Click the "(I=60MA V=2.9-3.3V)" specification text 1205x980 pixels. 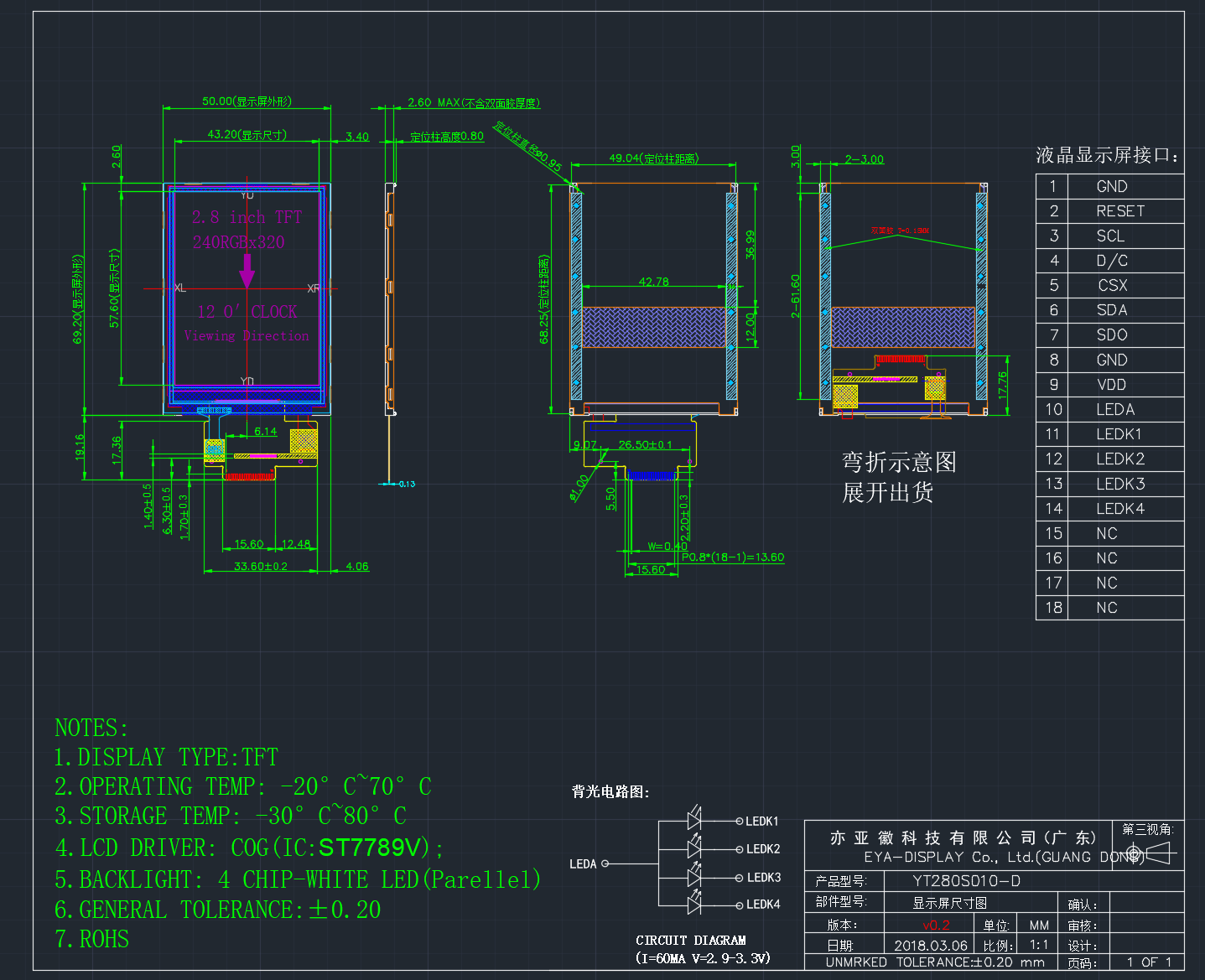703,958
